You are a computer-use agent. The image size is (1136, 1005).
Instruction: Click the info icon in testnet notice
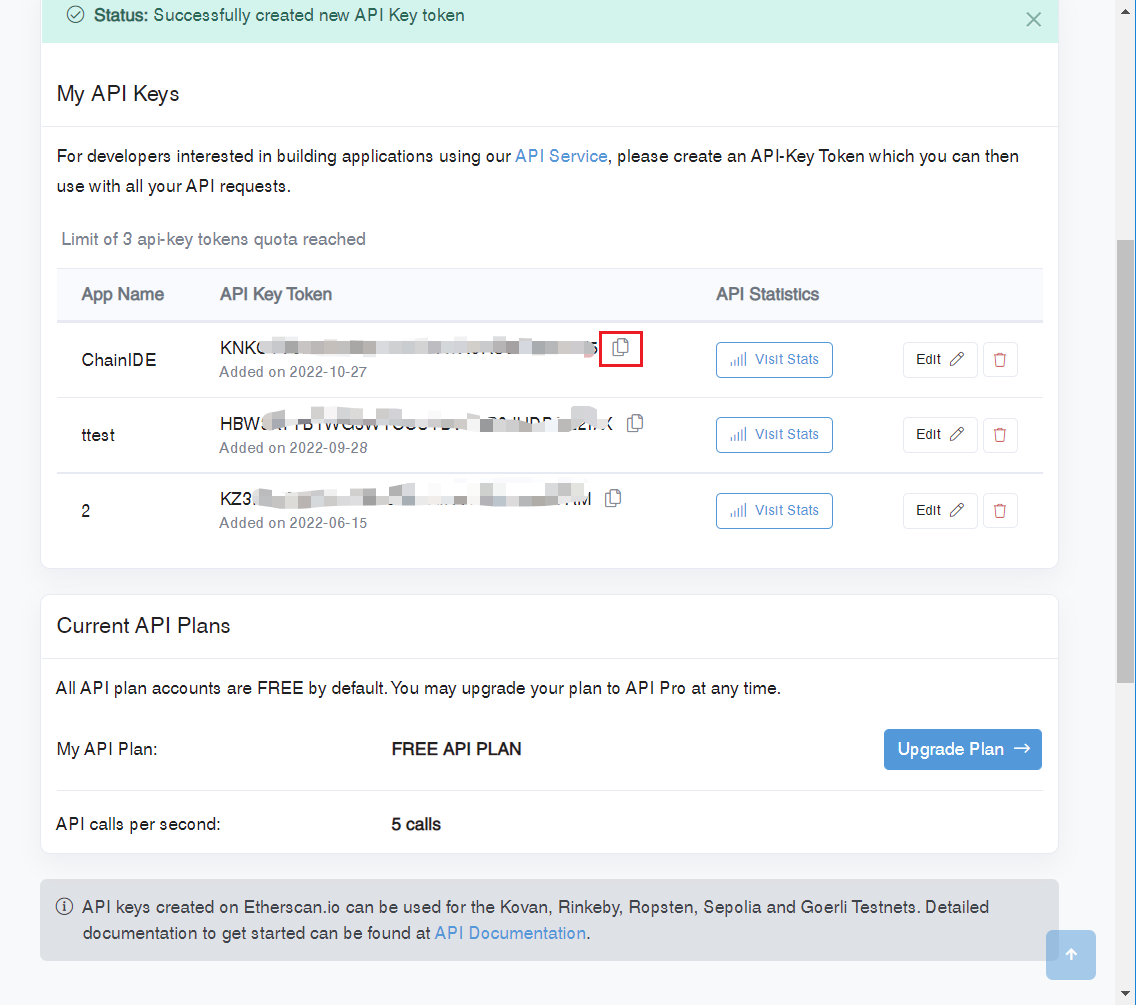click(x=65, y=907)
